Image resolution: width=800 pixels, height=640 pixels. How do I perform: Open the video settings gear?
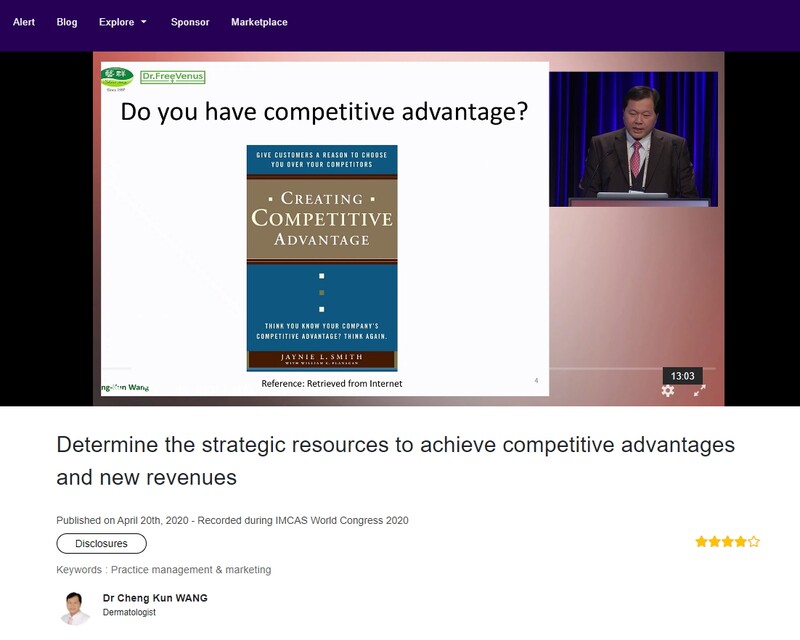click(668, 390)
